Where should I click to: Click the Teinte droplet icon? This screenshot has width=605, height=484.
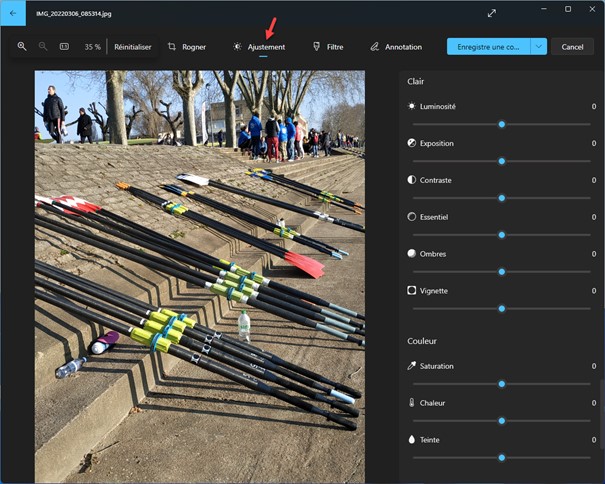(412, 439)
